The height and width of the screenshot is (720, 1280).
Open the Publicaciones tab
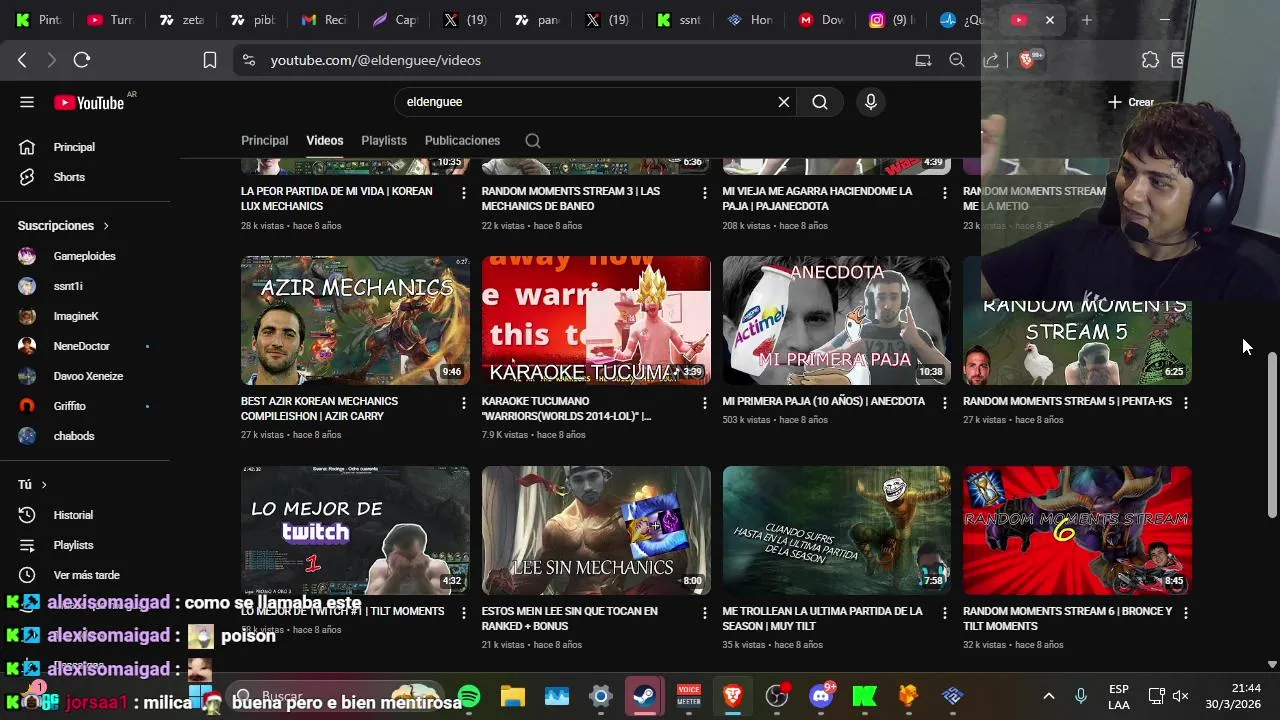pos(462,141)
